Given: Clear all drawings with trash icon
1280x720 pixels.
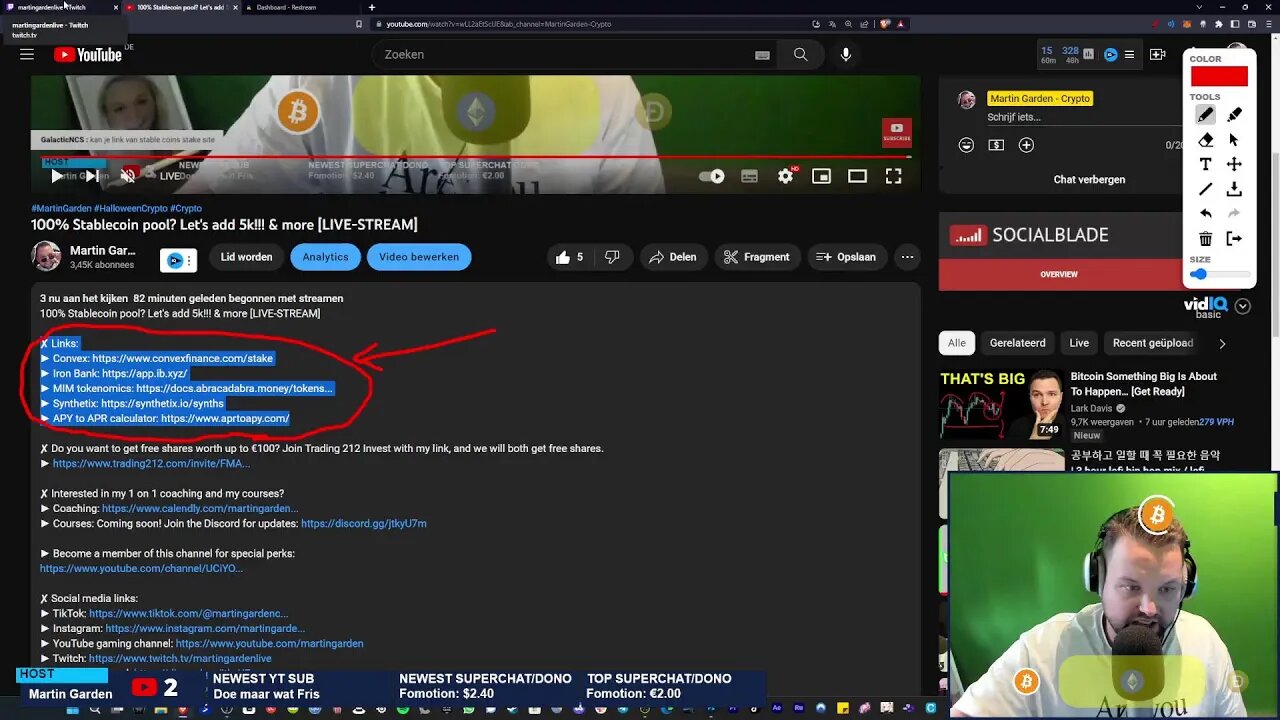Looking at the screenshot, I should click(x=1206, y=238).
